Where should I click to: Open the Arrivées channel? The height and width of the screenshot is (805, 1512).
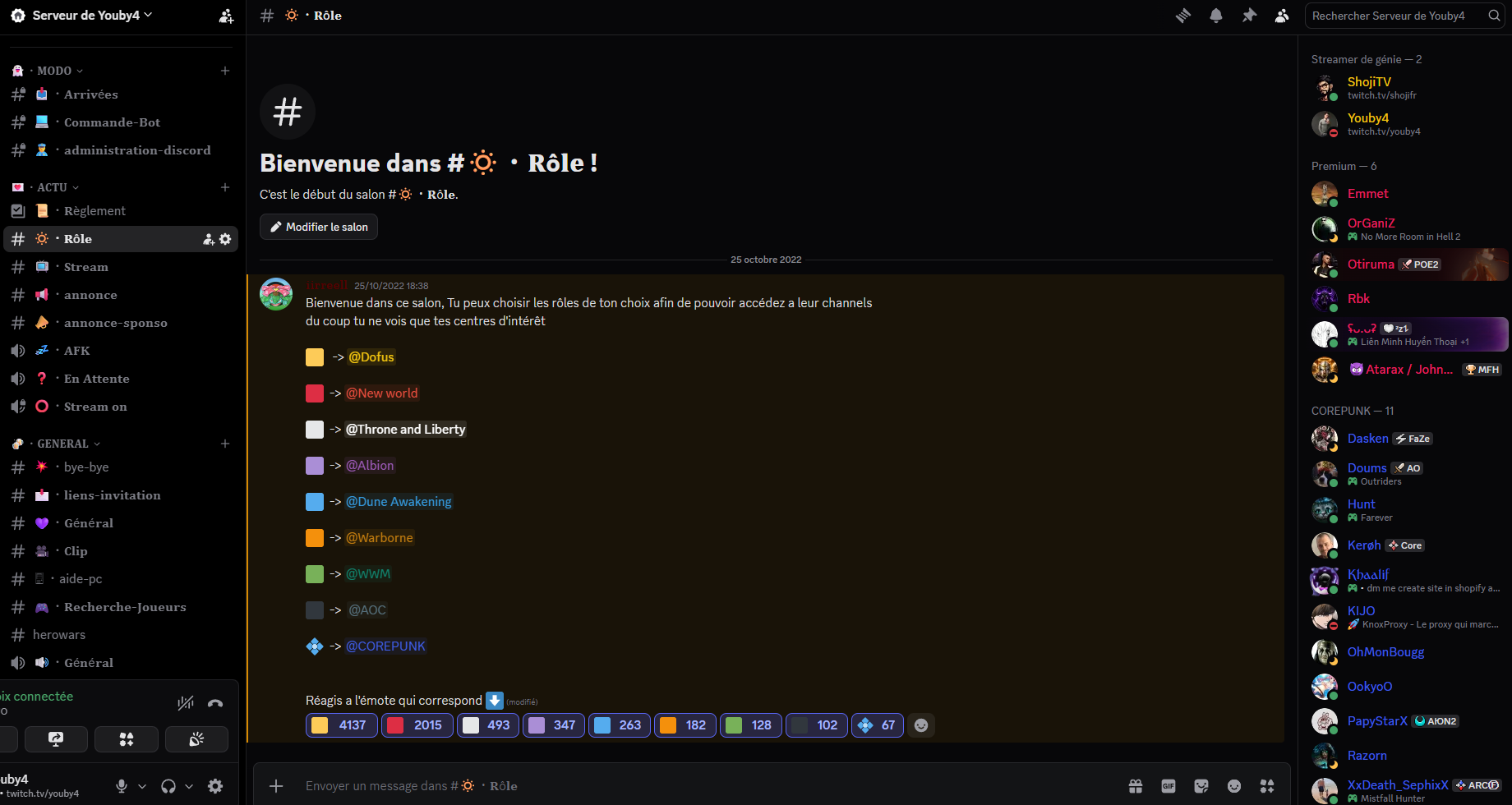coord(121,94)
